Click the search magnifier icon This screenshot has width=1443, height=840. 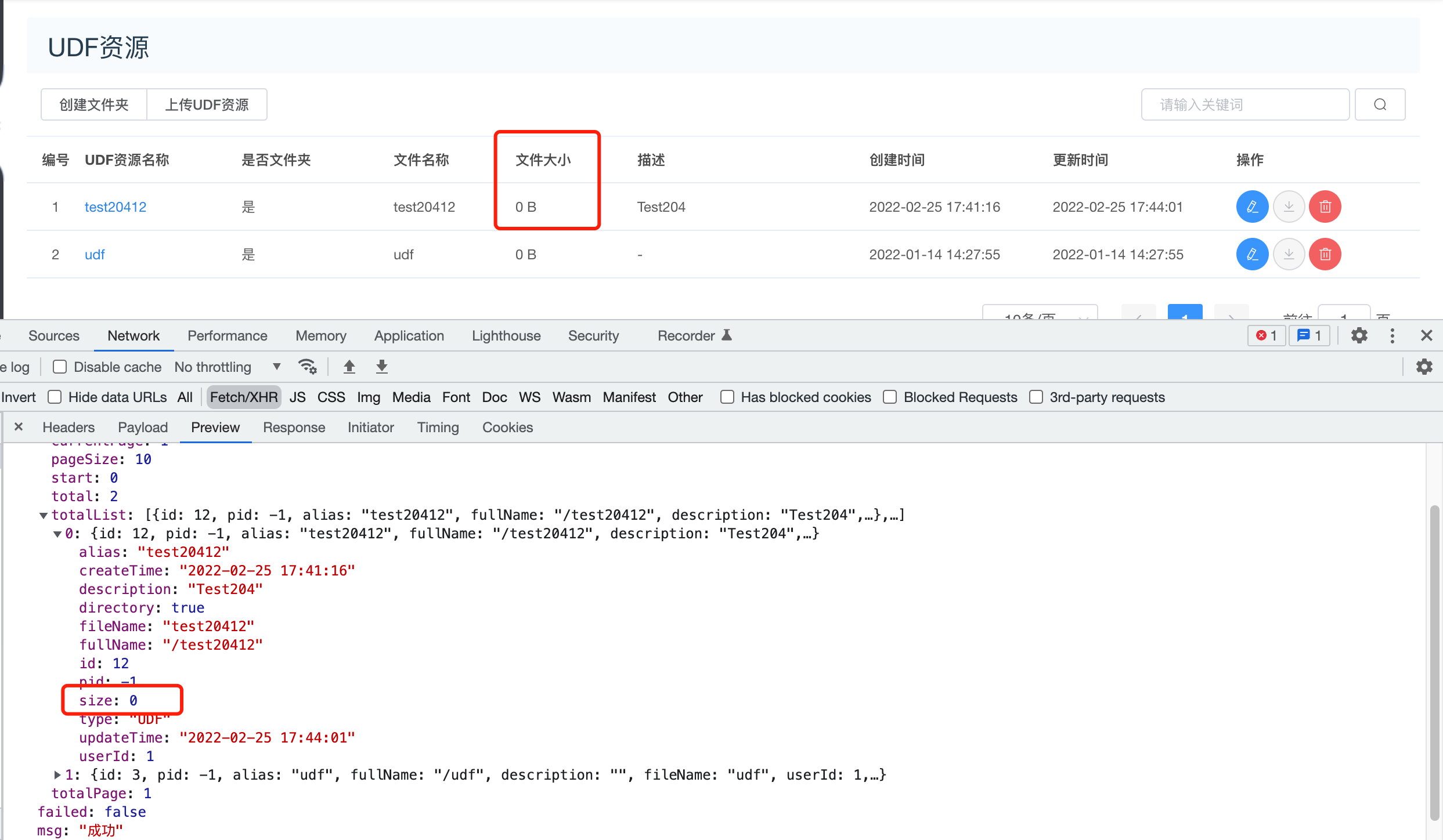(x=1380, y=104)
